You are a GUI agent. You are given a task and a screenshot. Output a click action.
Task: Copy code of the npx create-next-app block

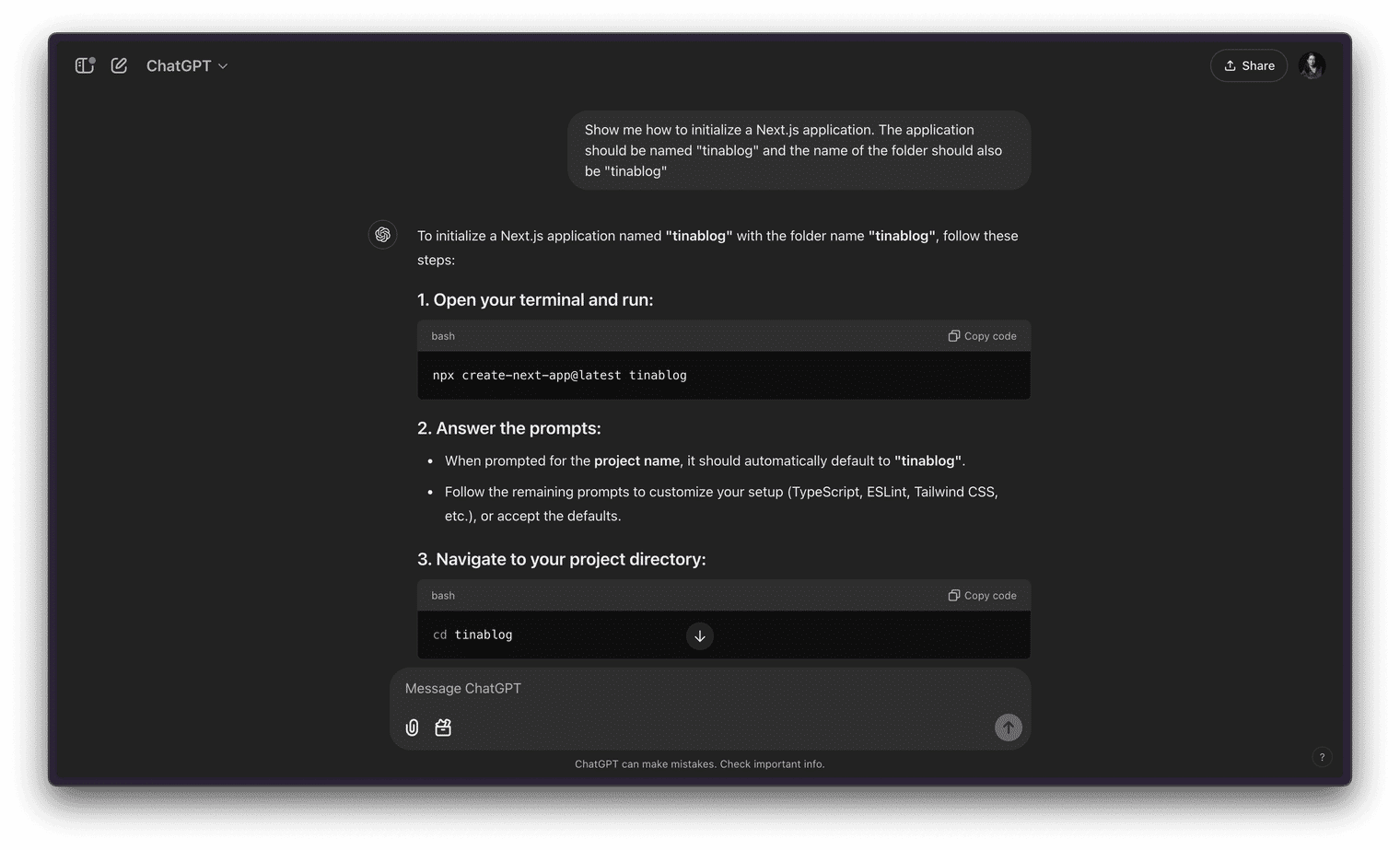(x=983, y=336)
